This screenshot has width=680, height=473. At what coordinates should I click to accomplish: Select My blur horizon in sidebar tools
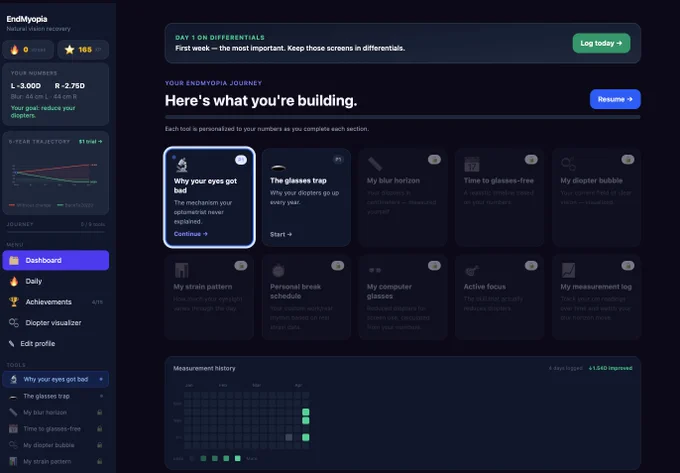click(56, 412)
